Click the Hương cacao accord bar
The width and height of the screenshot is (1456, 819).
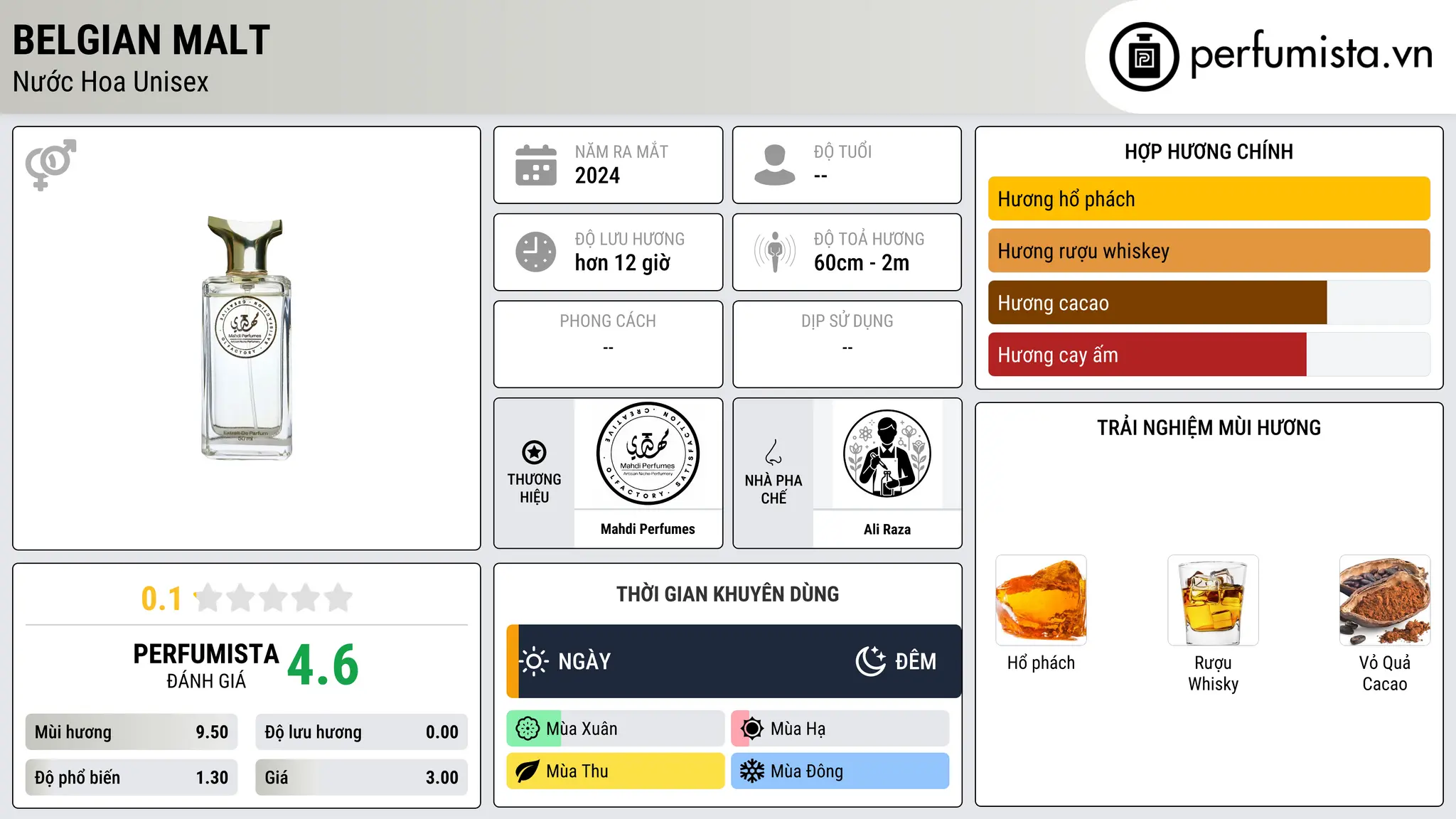pyautogui.click(x=1209, y=303)
